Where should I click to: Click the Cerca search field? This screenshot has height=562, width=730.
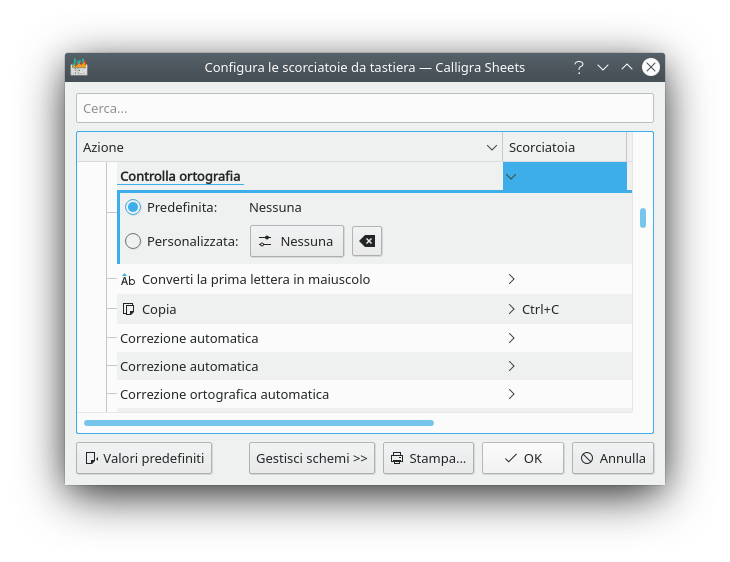(364, 108)
